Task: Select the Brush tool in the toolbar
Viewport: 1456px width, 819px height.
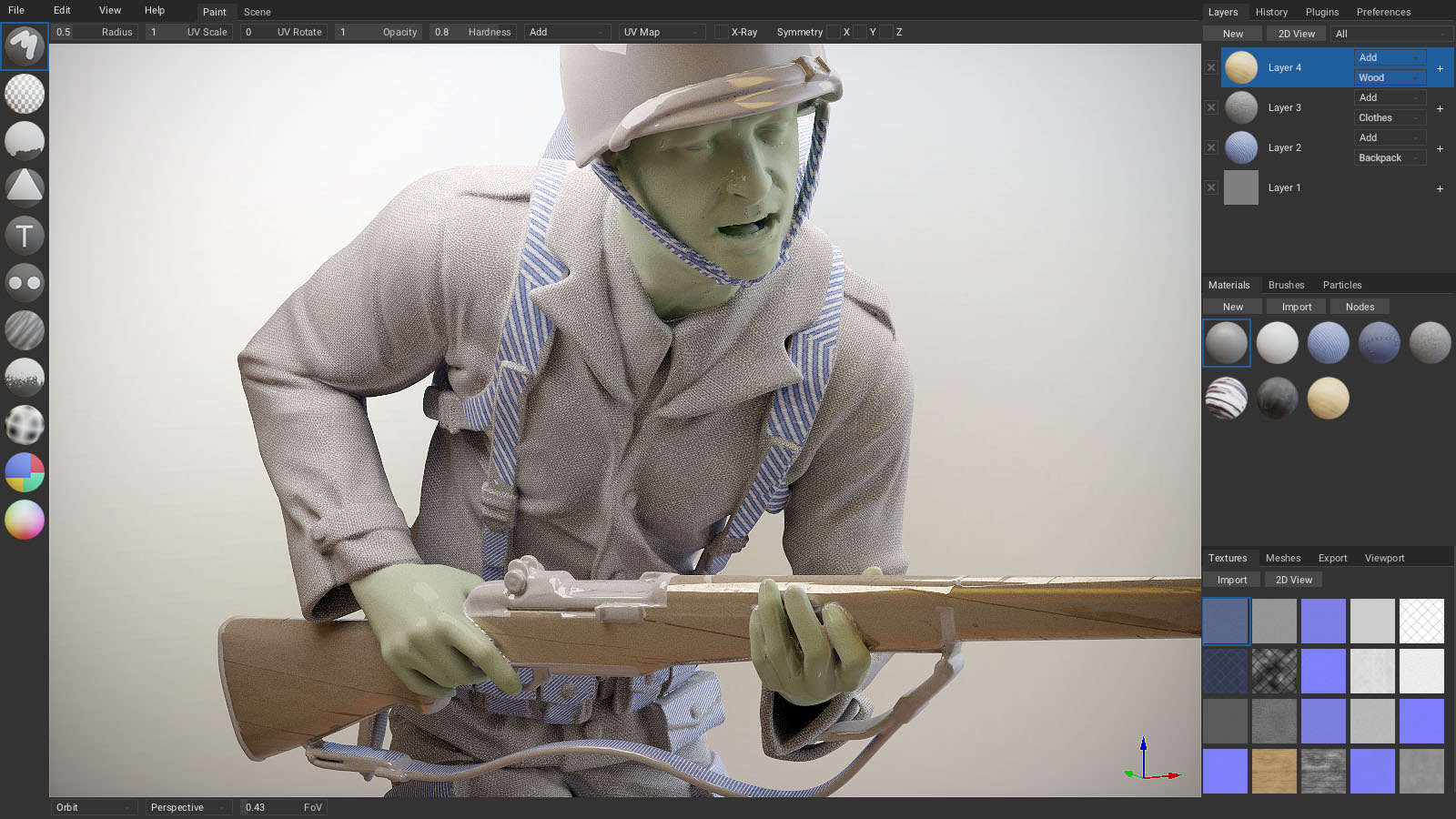Action: click(x=25, y=45)
